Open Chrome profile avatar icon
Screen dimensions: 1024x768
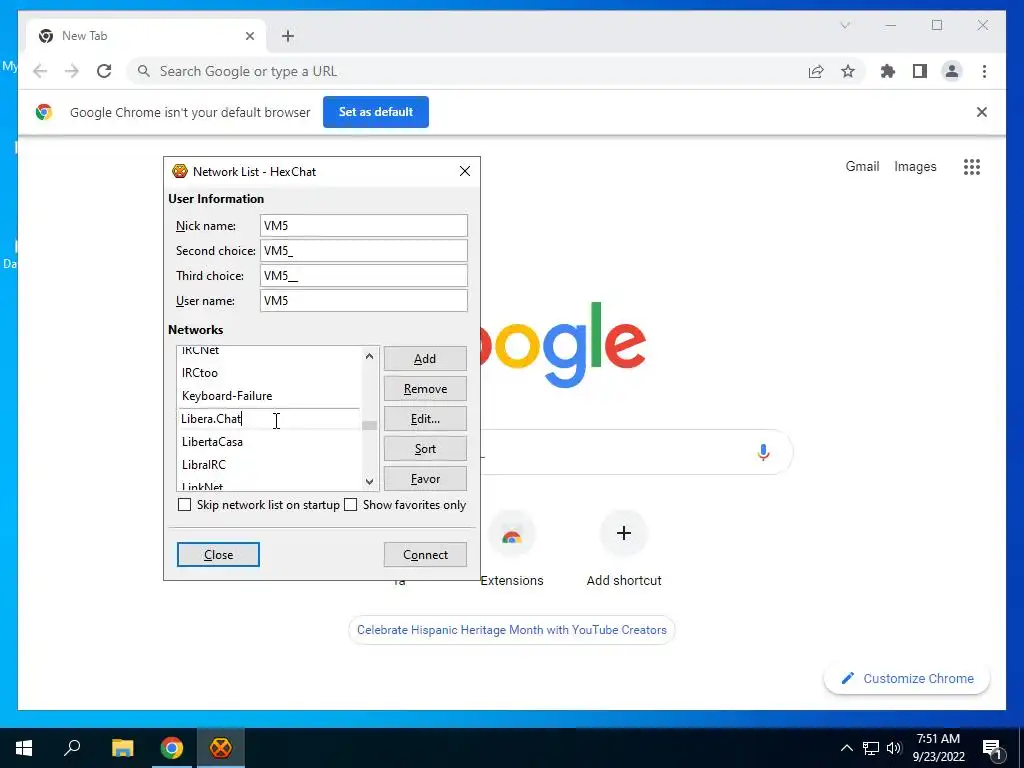[x=952, y=71]
